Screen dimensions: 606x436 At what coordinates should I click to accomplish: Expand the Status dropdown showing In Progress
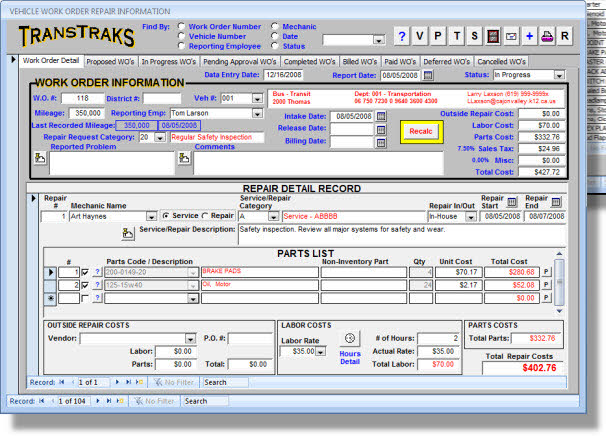tap(558, 75)
